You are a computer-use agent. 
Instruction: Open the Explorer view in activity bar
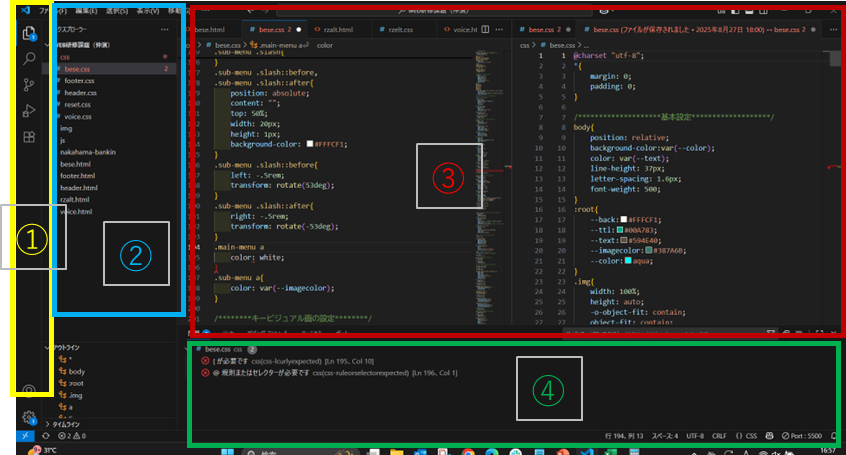(x=29, y=33)
